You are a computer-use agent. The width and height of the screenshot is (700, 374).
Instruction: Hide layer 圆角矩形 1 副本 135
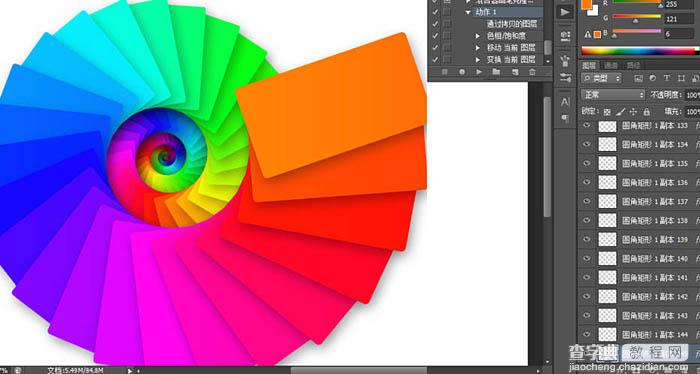click(x=587, y=163)
